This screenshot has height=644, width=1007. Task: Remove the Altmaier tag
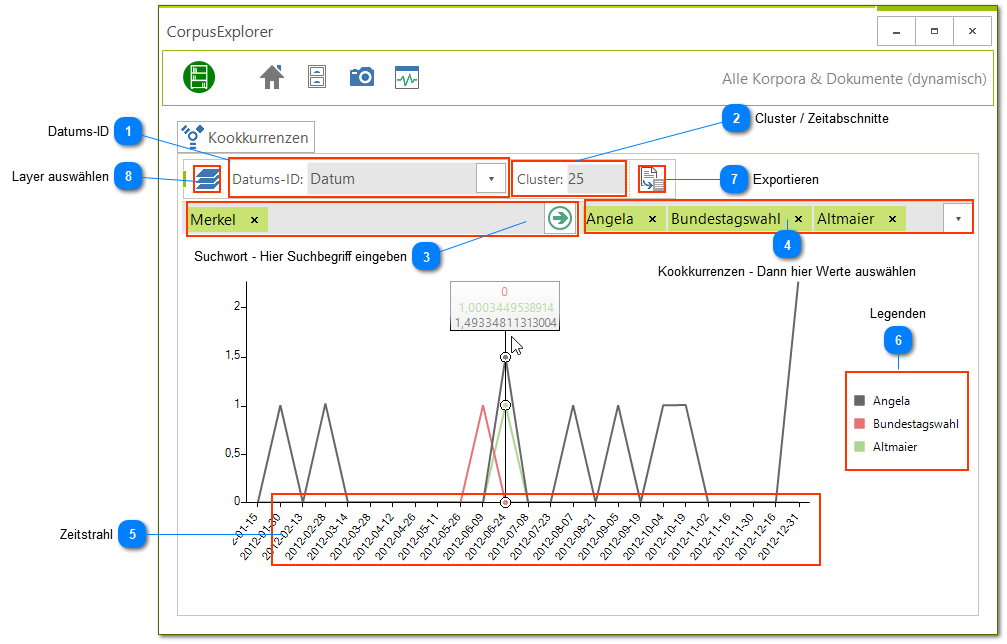tap(893, 219)
